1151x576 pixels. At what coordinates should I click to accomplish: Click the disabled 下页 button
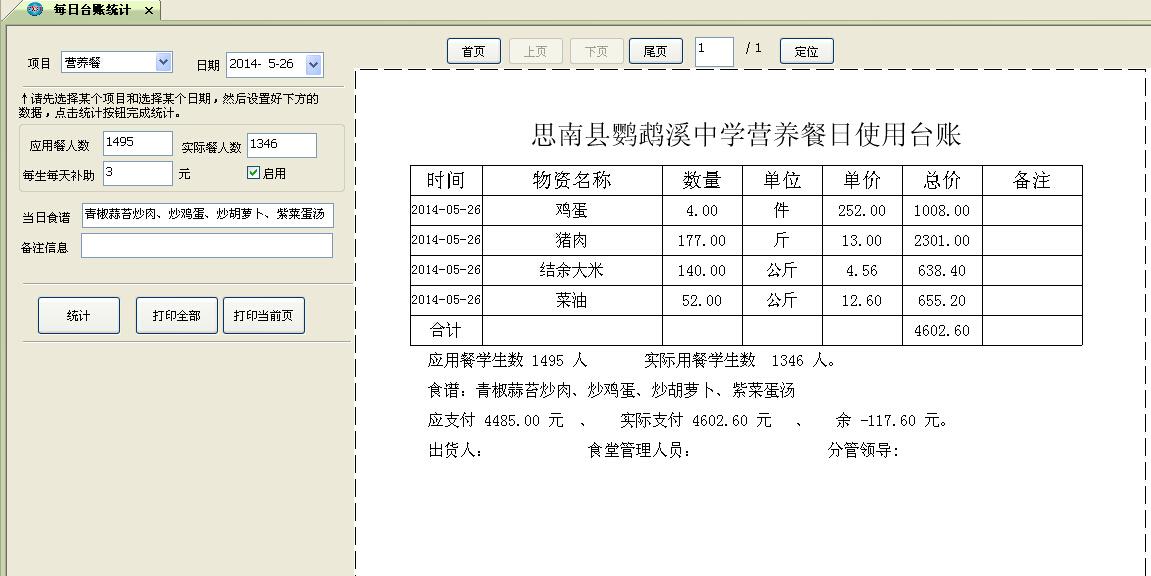[x=596, y=51]
